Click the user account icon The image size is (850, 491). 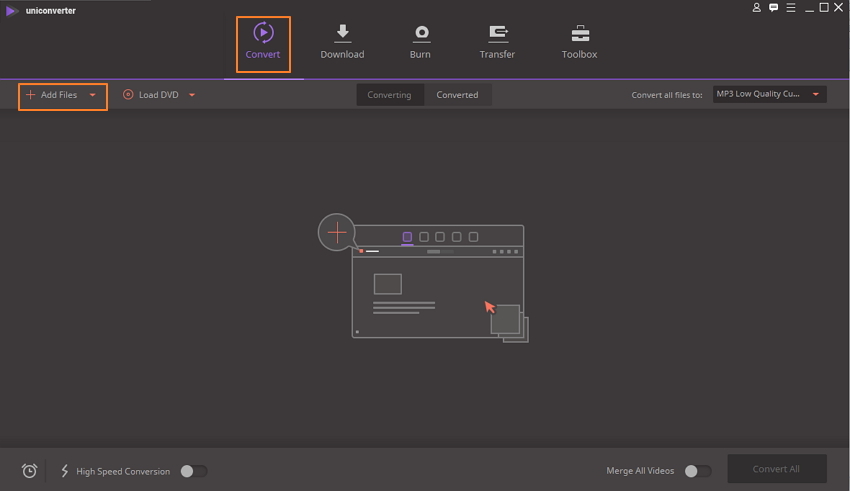[x=756, y=8]
